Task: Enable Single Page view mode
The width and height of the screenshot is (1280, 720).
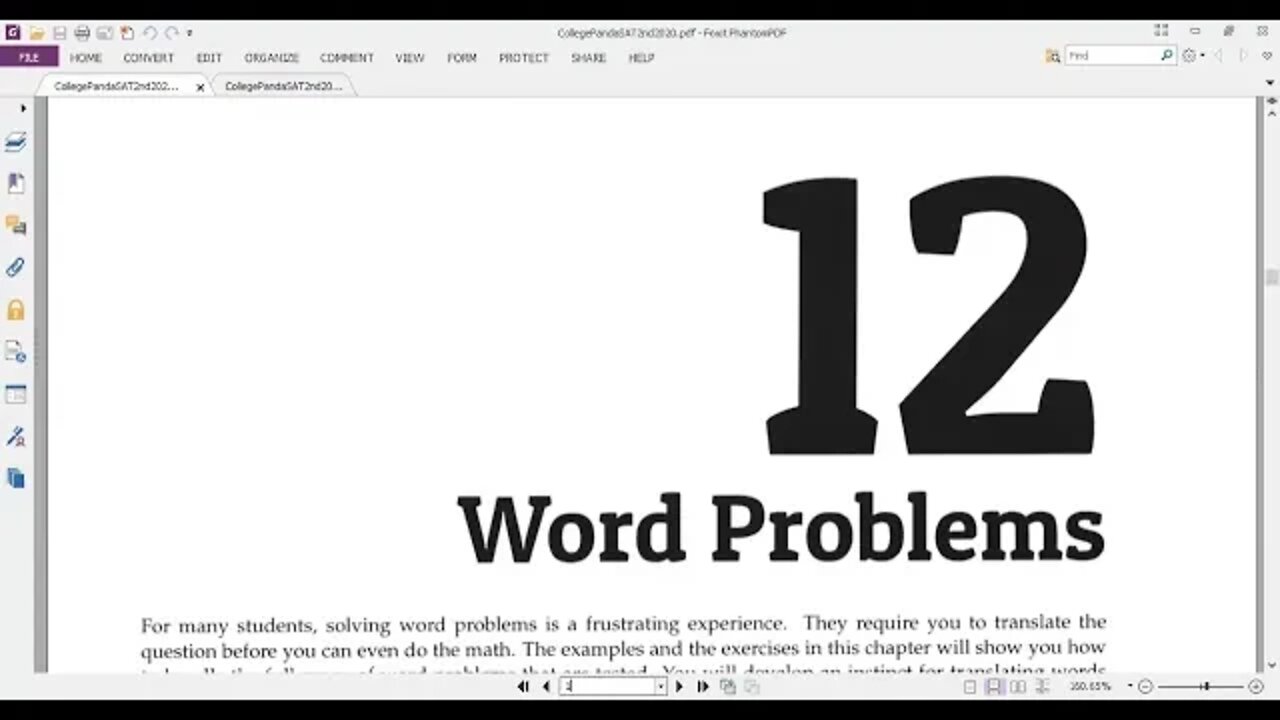Action: 971,687
